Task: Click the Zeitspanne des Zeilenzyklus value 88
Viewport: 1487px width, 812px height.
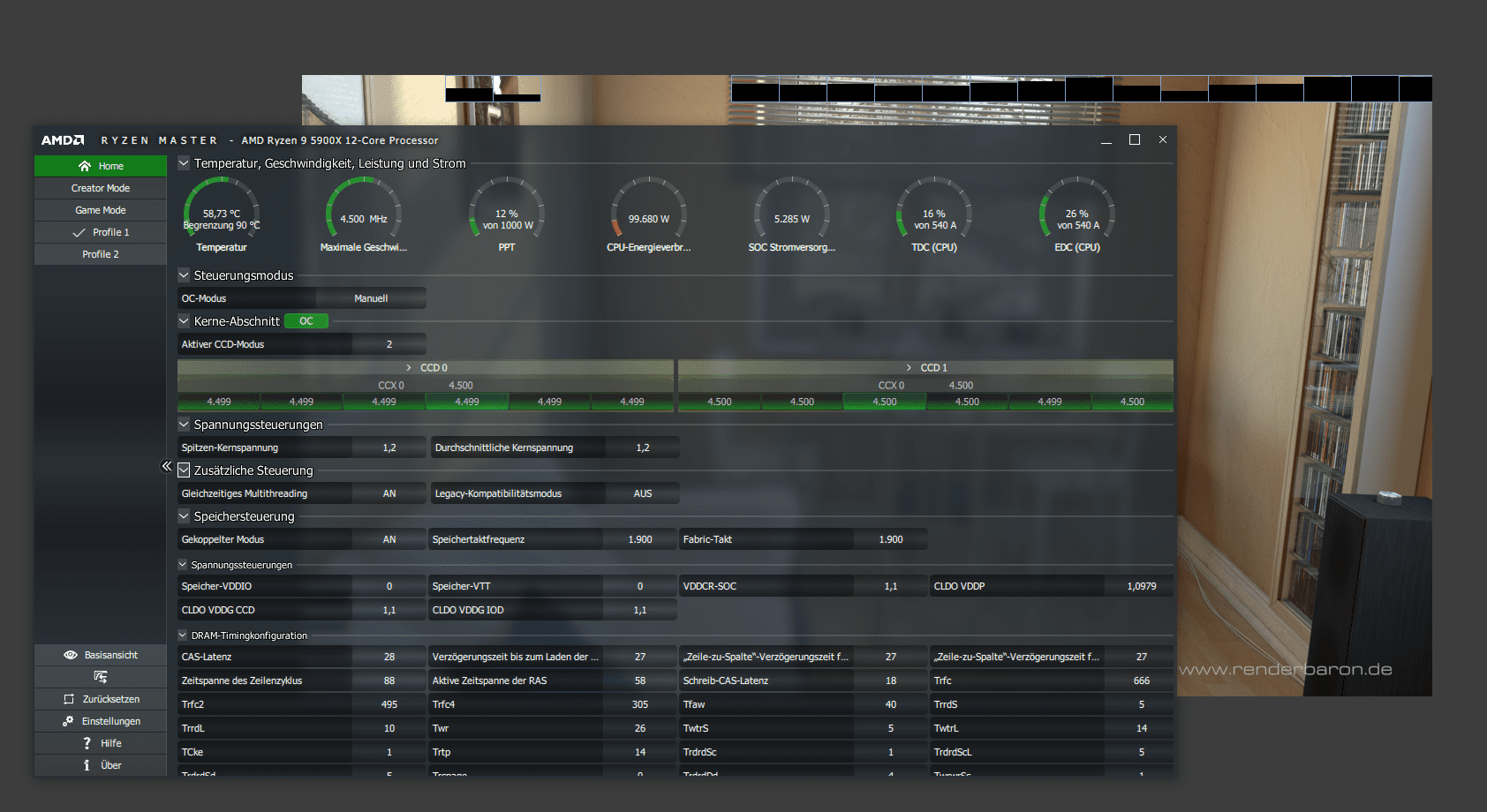Action: 389,680
